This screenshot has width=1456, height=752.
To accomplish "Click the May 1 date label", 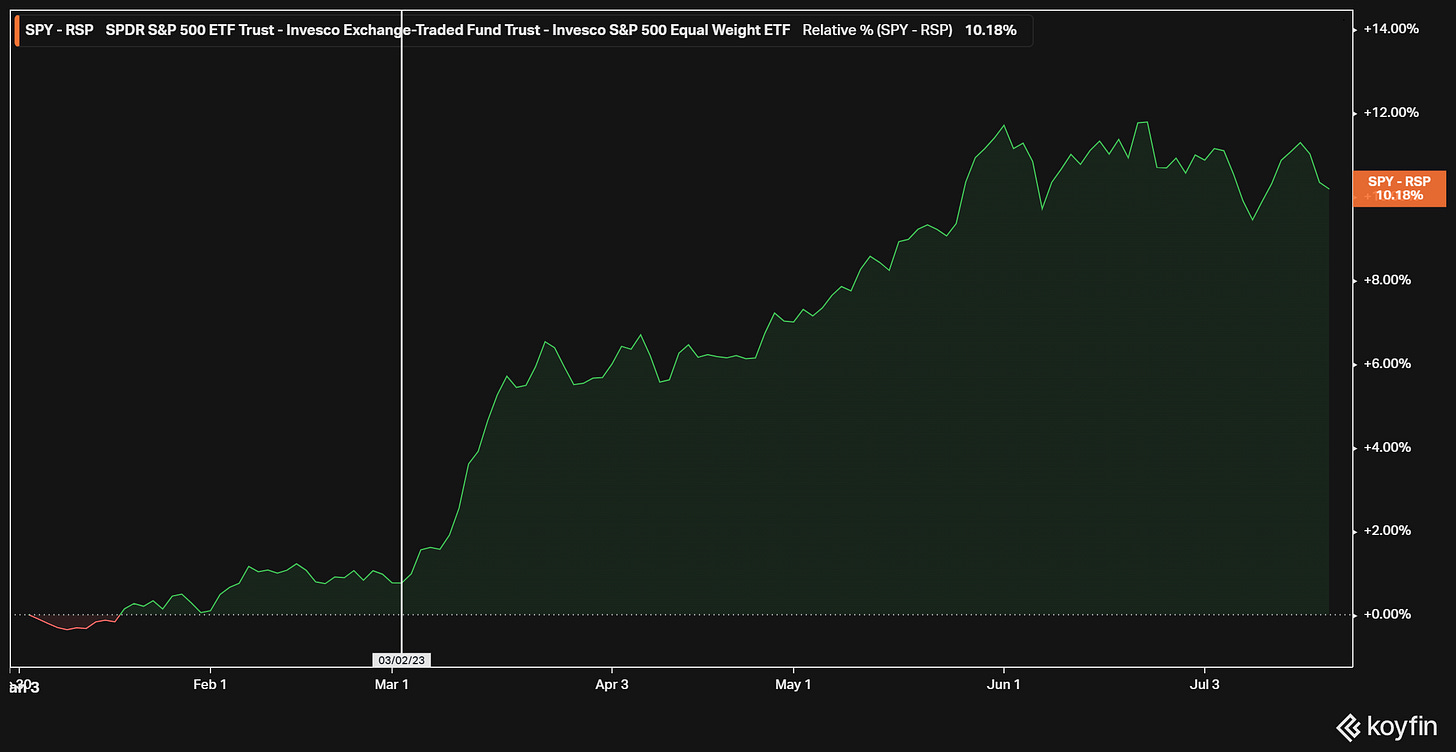I will 793,684.
